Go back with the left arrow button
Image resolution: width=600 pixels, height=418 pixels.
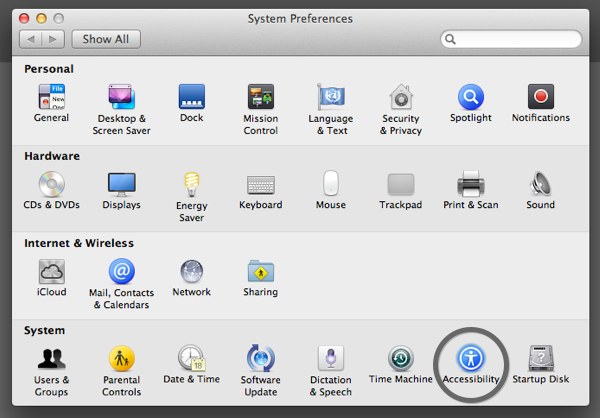point(31,39)
